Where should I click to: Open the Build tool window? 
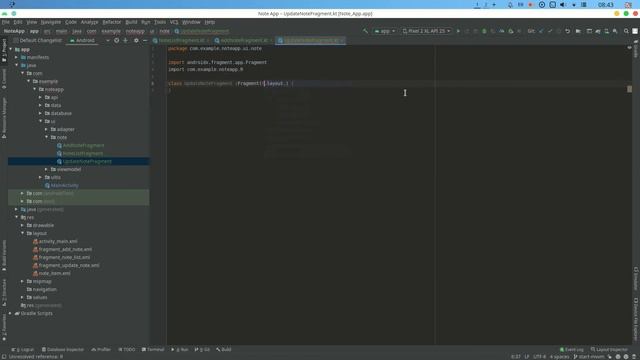coord(224,349)
